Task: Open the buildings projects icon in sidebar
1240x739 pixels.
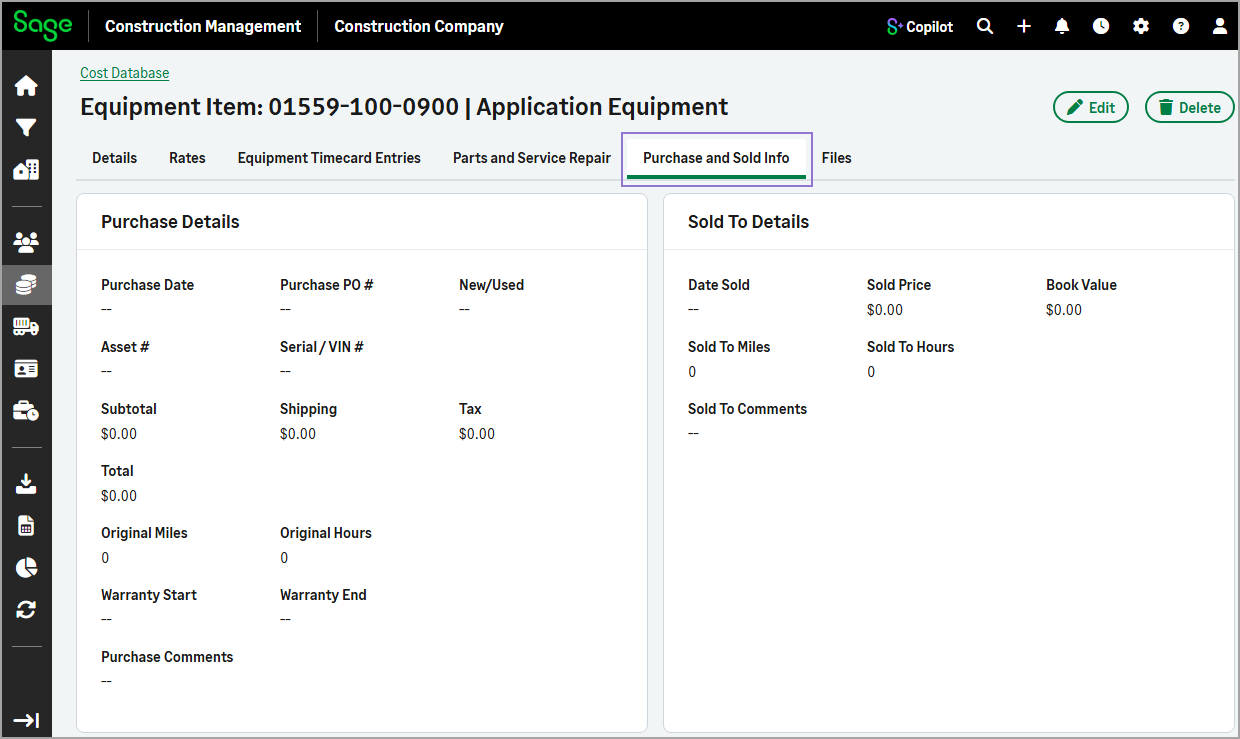Action: pyautogui.click(x=26, y=170)
